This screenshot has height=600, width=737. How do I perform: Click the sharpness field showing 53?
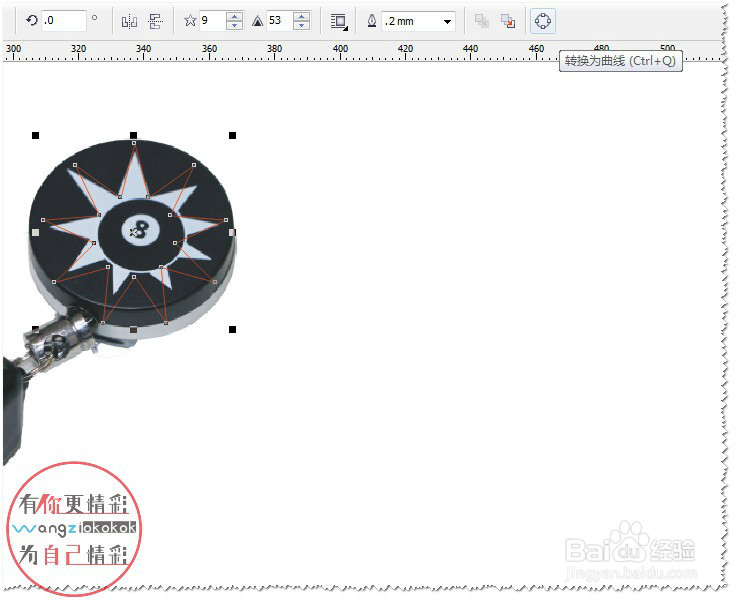(280, 21)
